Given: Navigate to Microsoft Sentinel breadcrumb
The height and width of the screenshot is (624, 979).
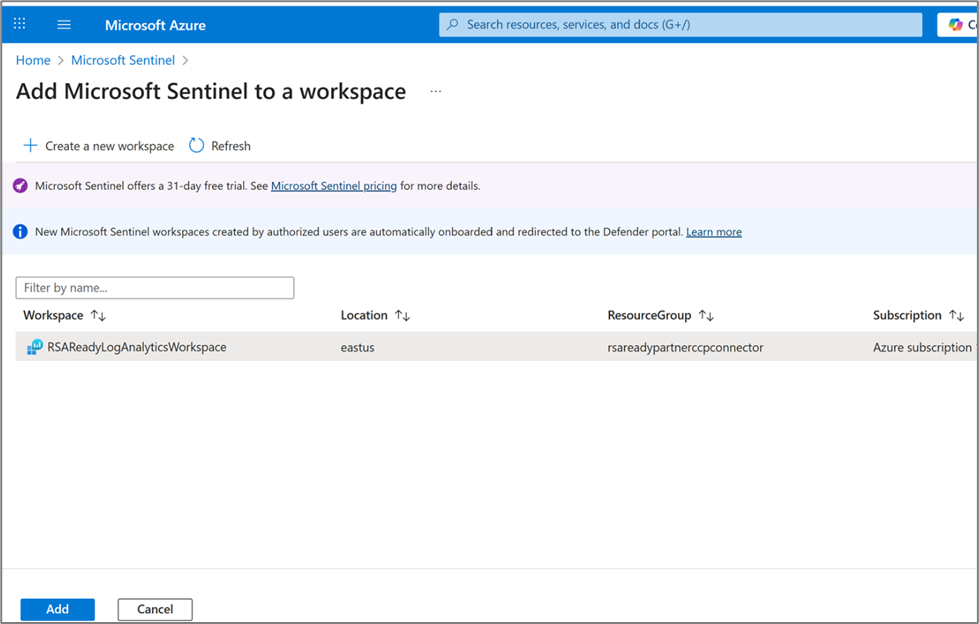Looking at the screenshot, I should [123, 60].
